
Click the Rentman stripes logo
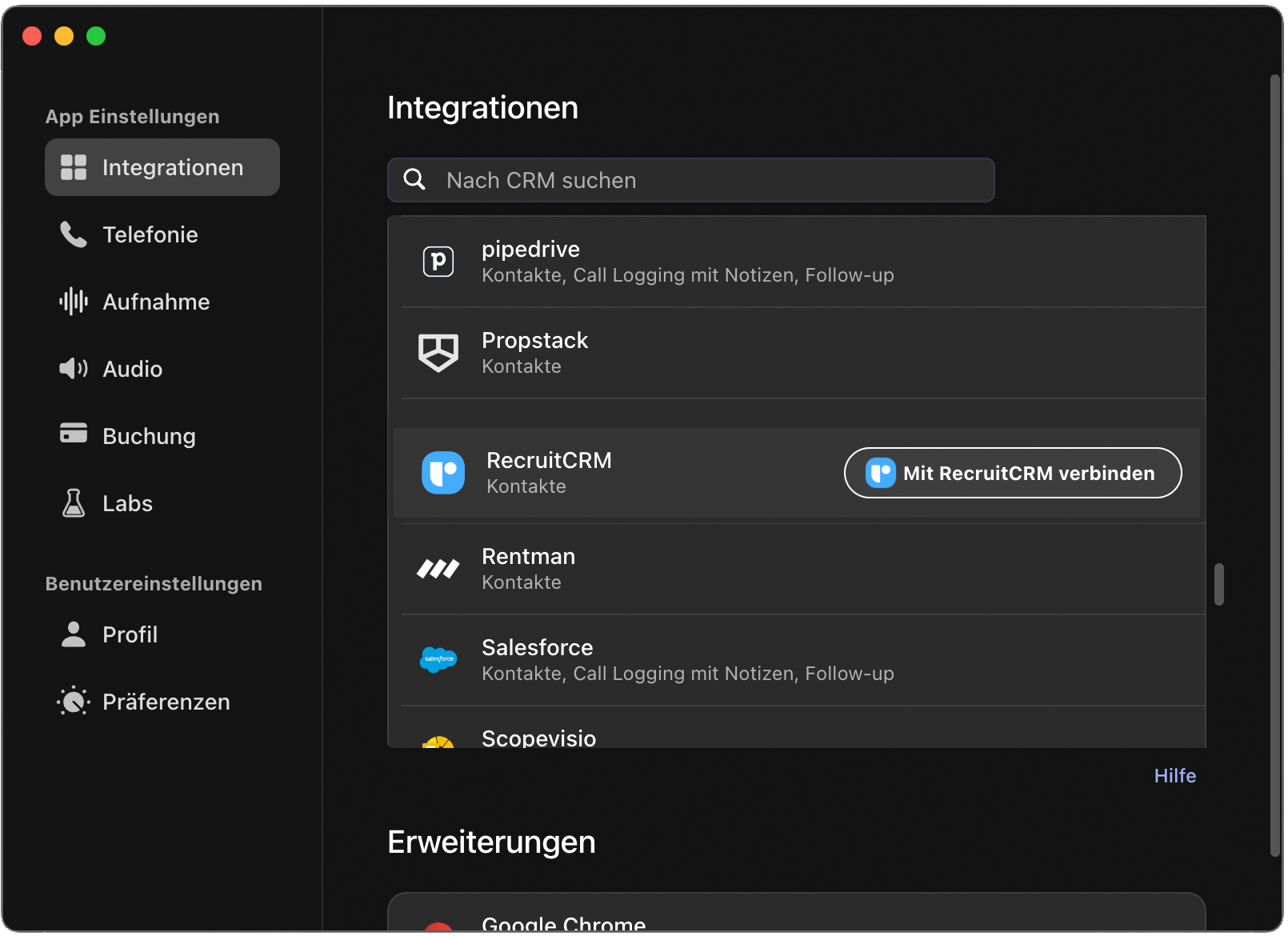pos(438,569)
